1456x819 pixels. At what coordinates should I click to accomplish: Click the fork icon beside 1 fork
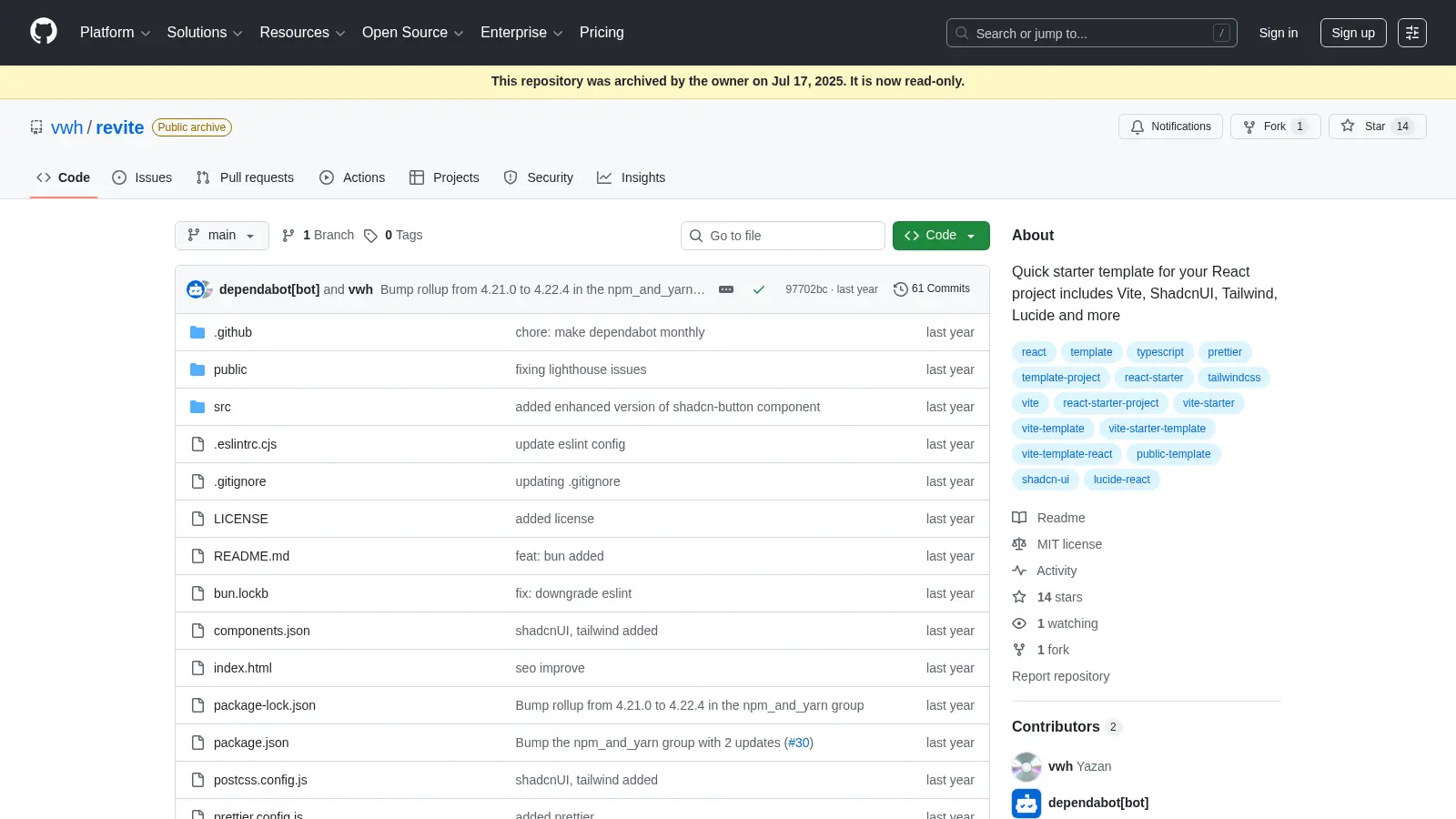click(1019, 650)
